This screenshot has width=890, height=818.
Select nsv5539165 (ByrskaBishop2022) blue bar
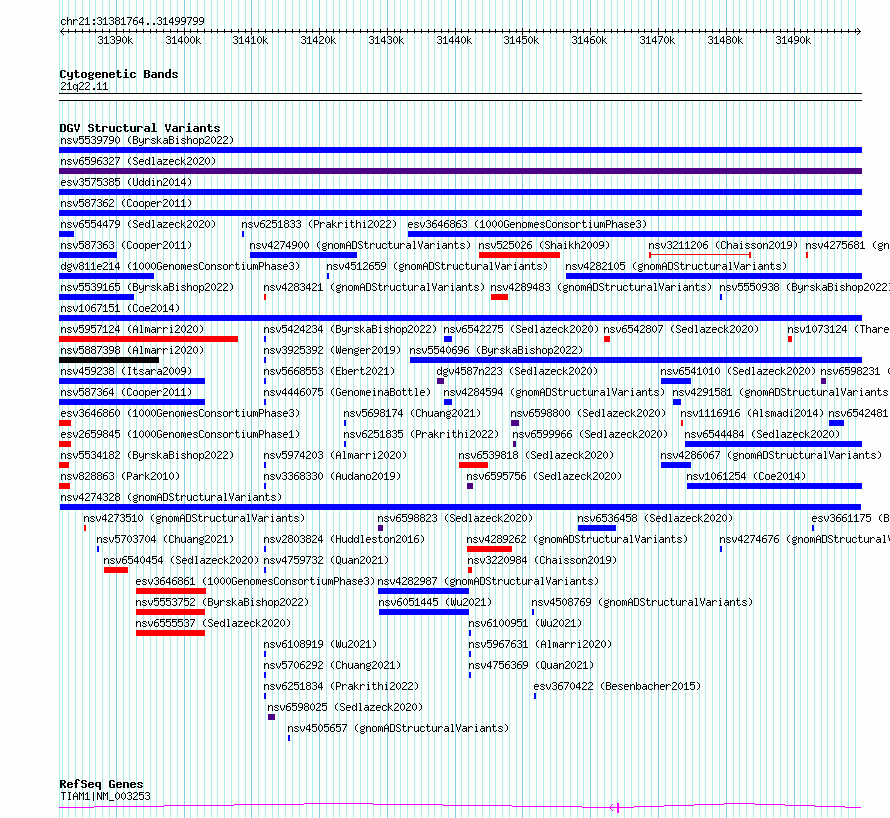coord(96,297)
